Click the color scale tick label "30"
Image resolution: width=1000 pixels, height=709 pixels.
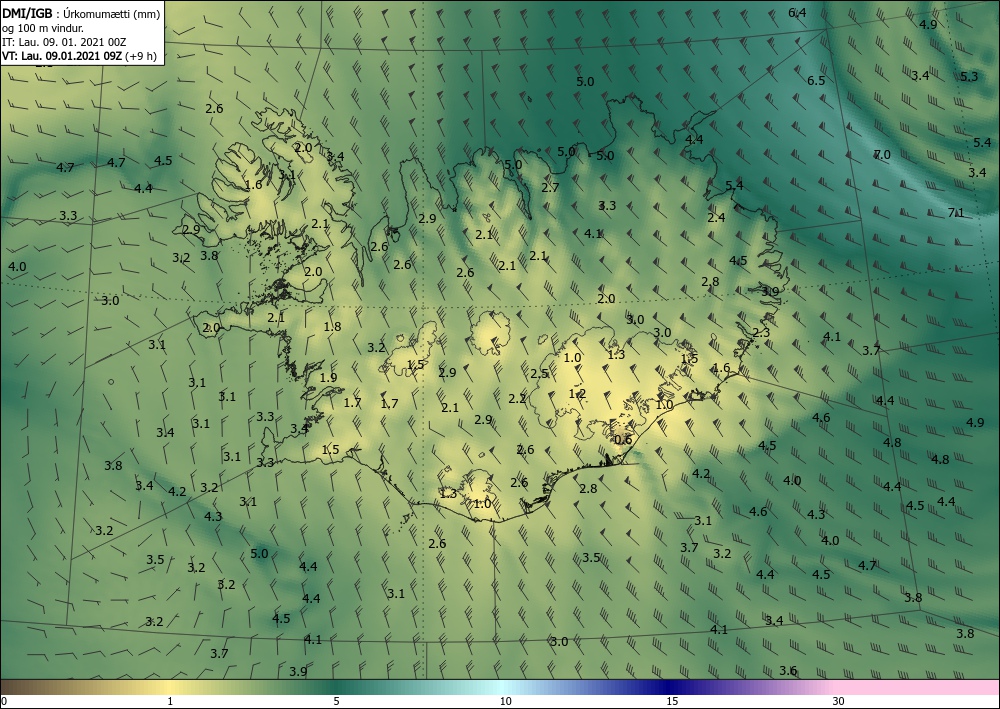tap(838, 701)
